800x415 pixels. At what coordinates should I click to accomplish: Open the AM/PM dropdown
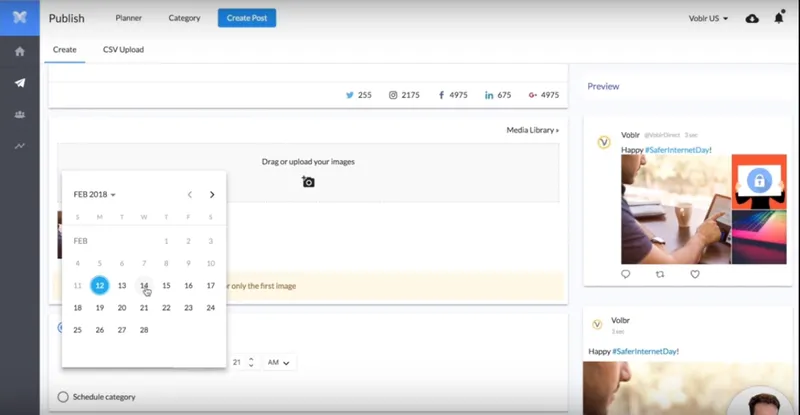279,362
